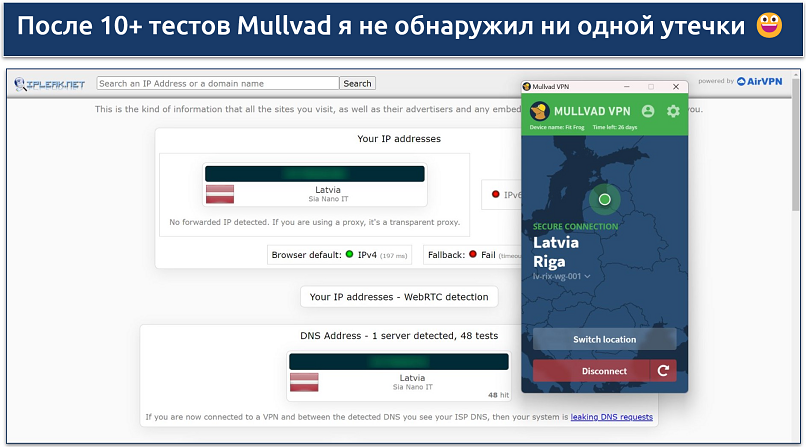Click 'SECURE CONNECTION' status text
806x447 pixels.
pyautogui.click(x=575, y=227)
